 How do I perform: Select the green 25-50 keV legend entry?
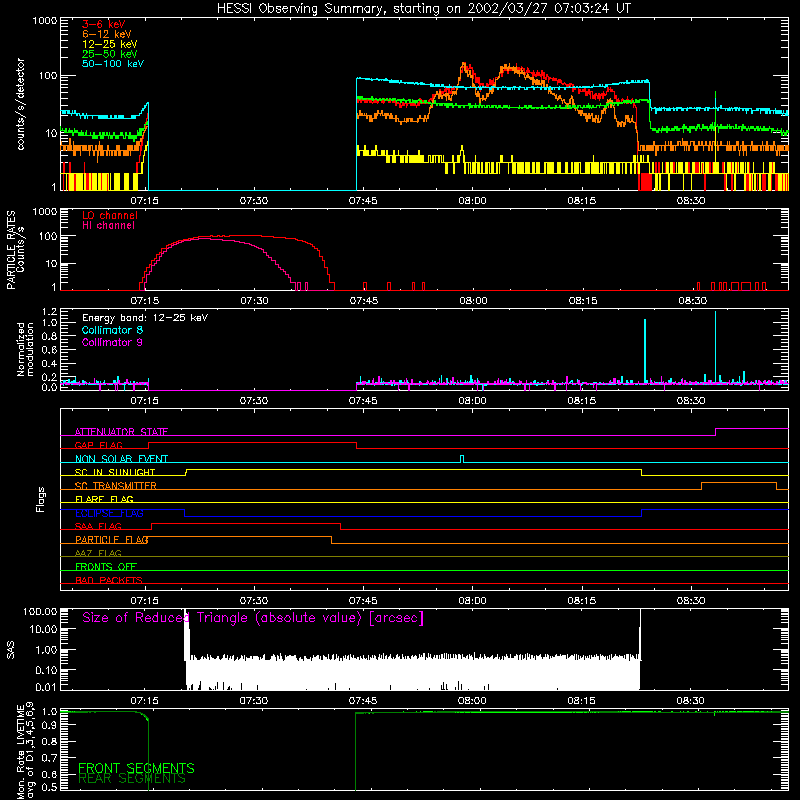109,54
